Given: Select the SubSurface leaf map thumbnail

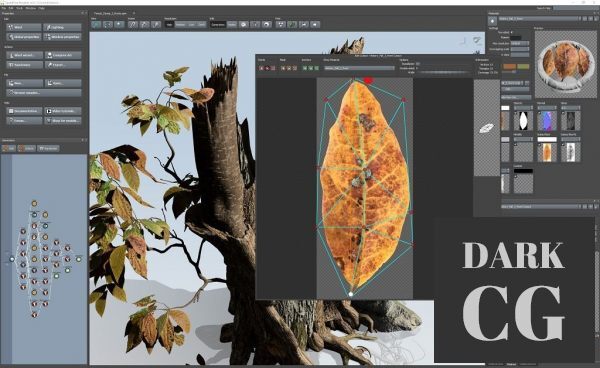Looking at the screenshot, I should pyautogui.click(x=547, y=152).
